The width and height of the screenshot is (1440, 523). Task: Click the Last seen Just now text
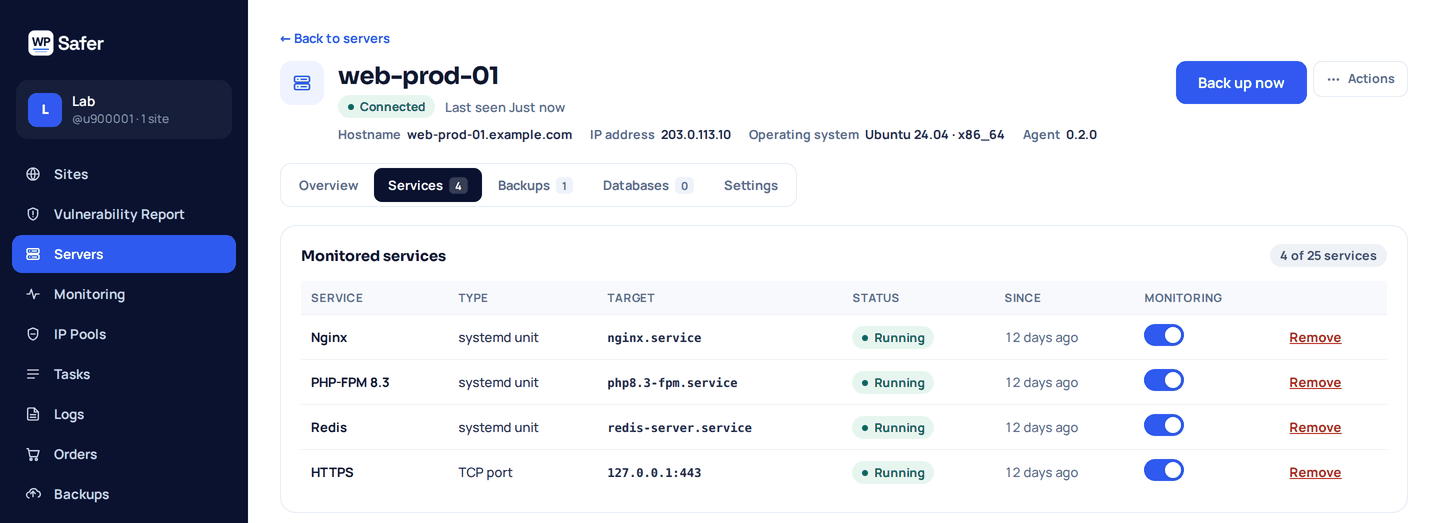[505, 107]
